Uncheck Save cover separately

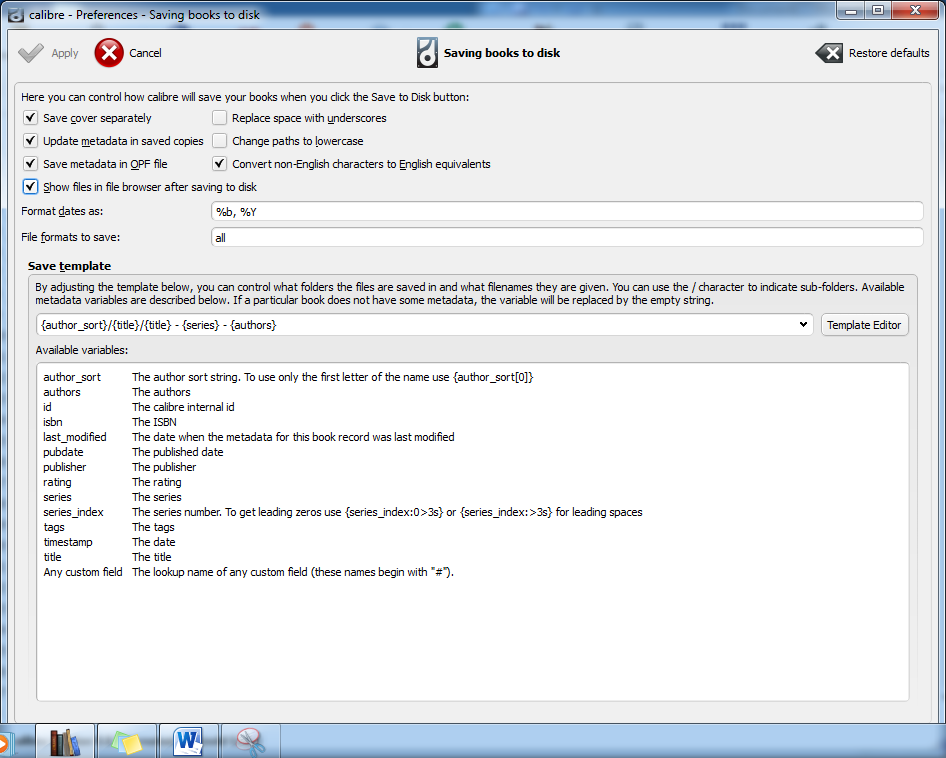pyautogui.click(x=30, y=118)
